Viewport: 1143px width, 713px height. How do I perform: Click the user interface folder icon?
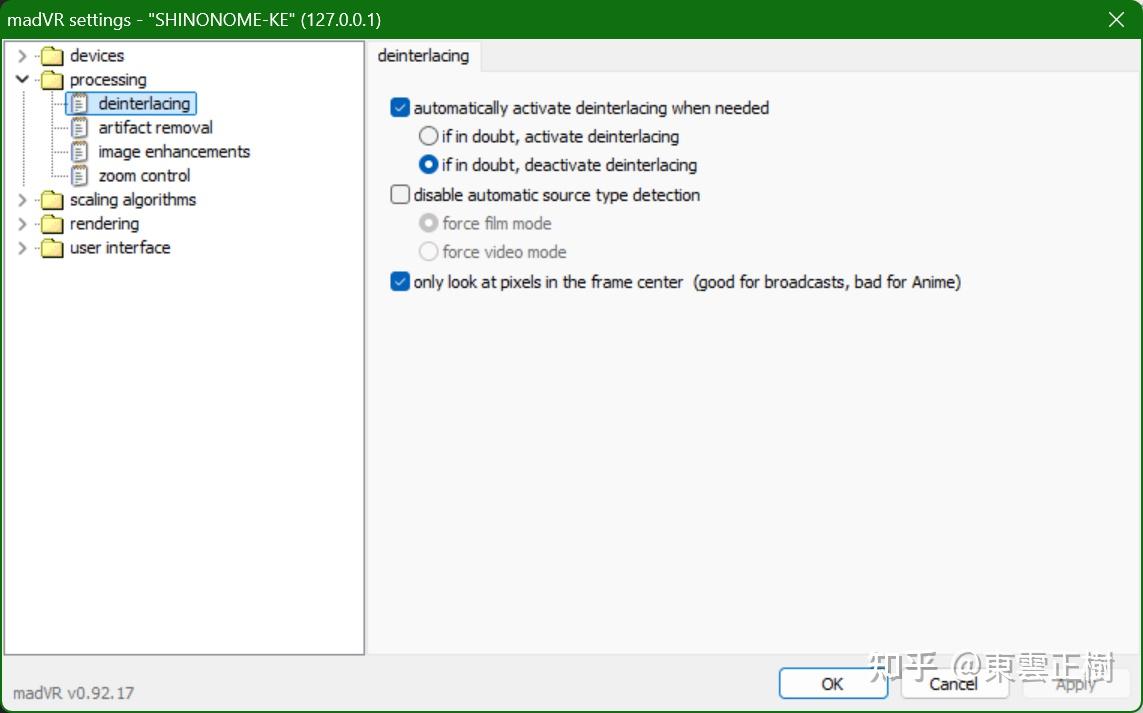pos(52,249)
